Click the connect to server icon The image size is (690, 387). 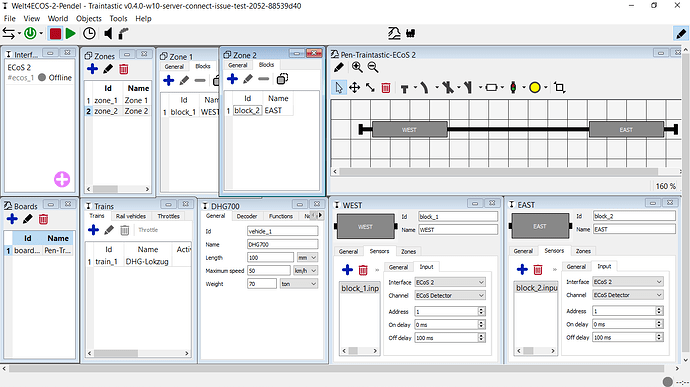8,33
